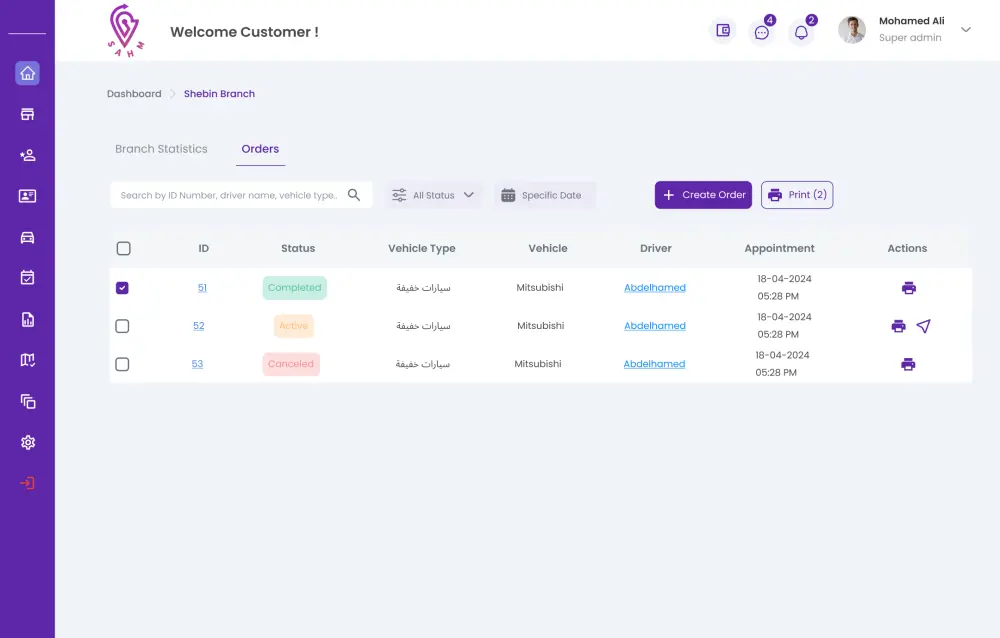Send the order in row 52
The height and width of the screenshot is (638, 1000).
coord(924,325)
